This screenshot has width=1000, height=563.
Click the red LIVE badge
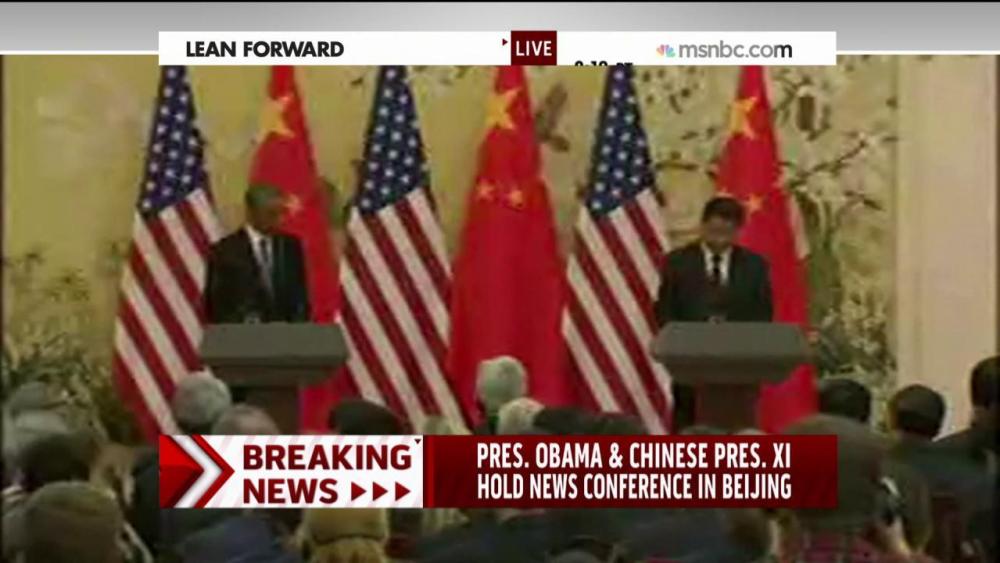pyautogui.click(x=533, y=48)
